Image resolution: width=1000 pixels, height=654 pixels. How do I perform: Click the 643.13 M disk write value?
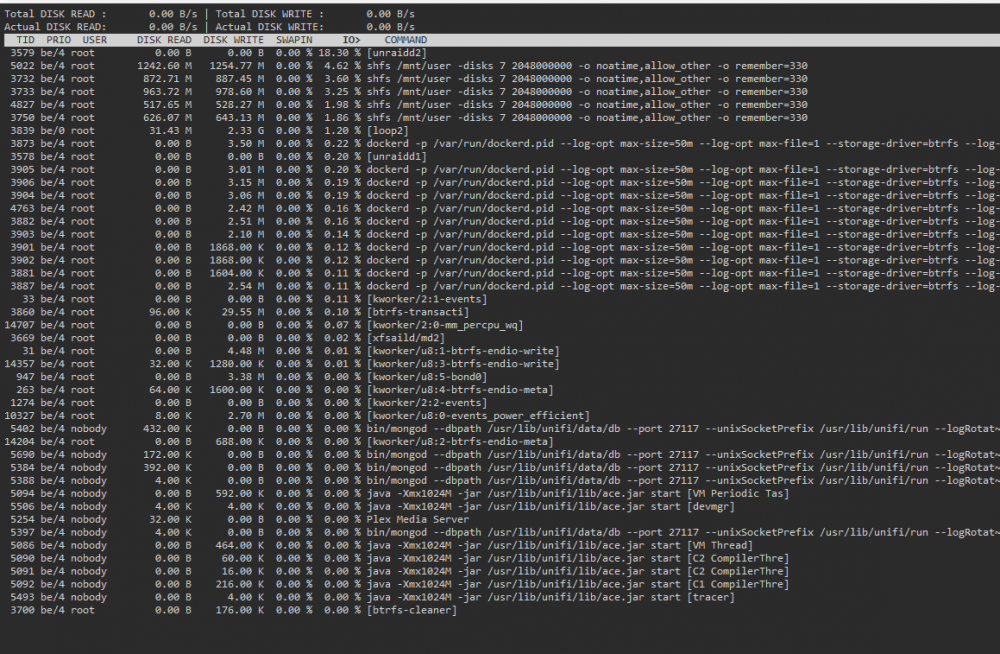pyautogui.click(x=240, y=117)
